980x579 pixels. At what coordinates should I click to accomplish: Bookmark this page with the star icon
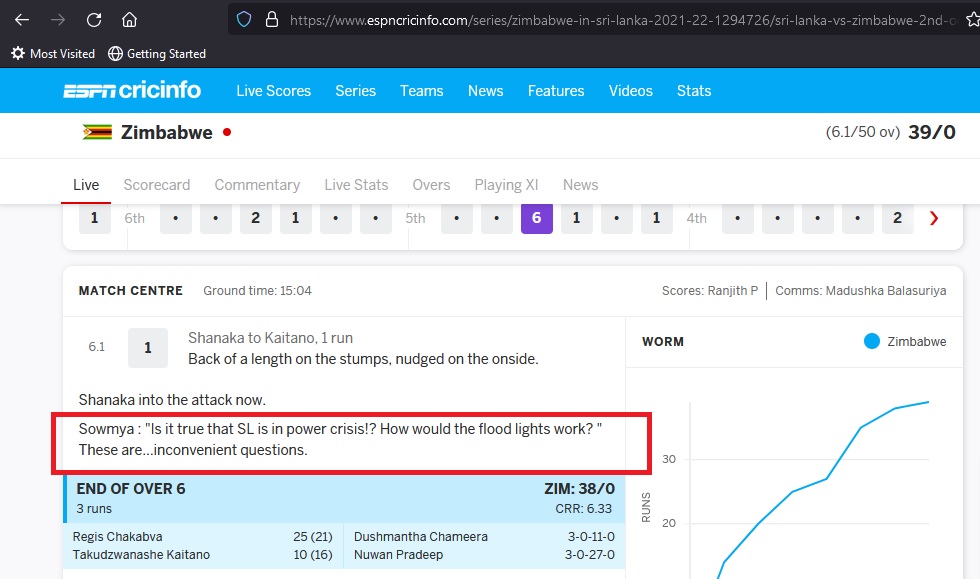pyautogui.click(x=972, y=20)
